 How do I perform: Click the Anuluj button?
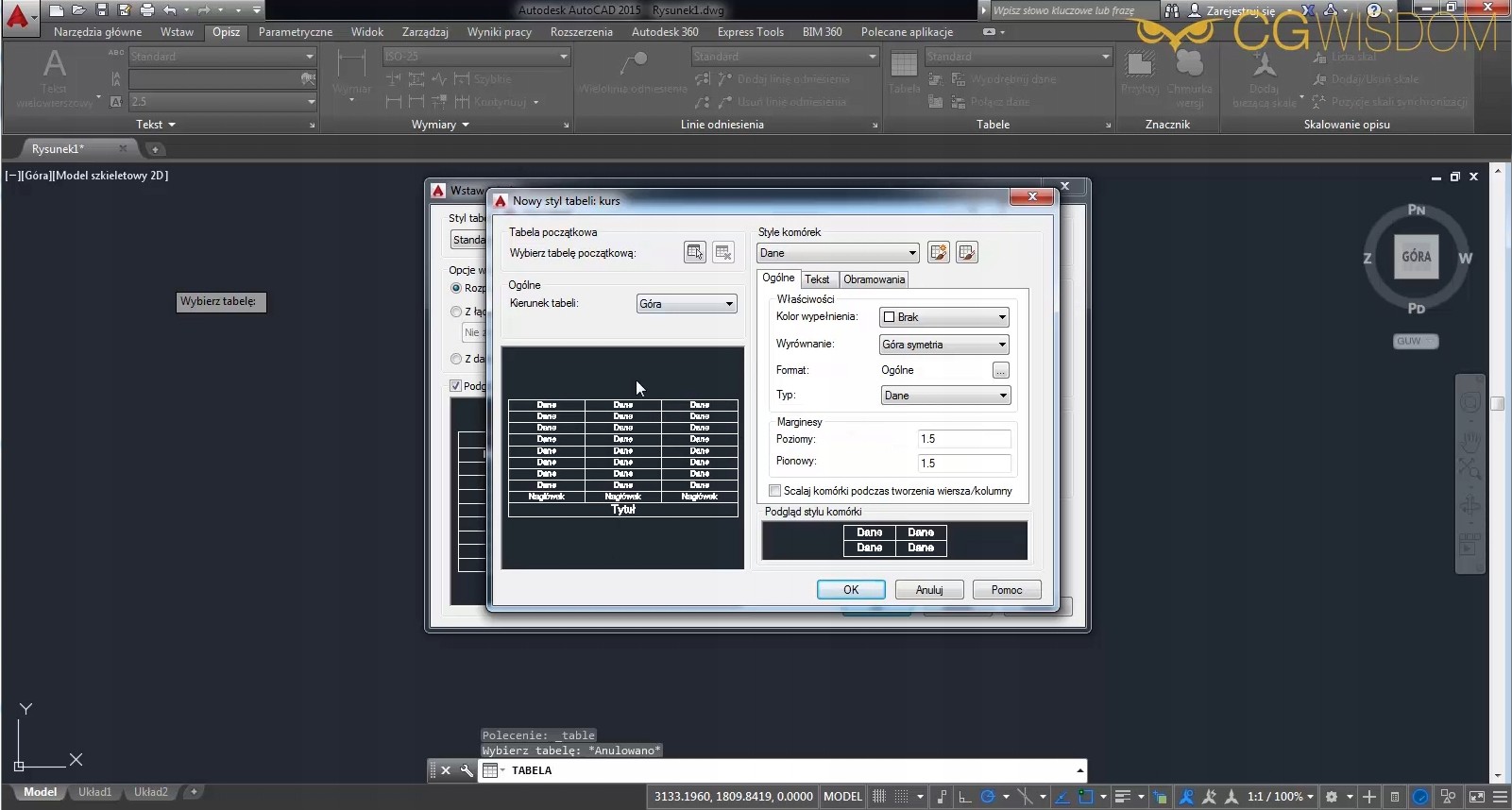click(928, 590)
